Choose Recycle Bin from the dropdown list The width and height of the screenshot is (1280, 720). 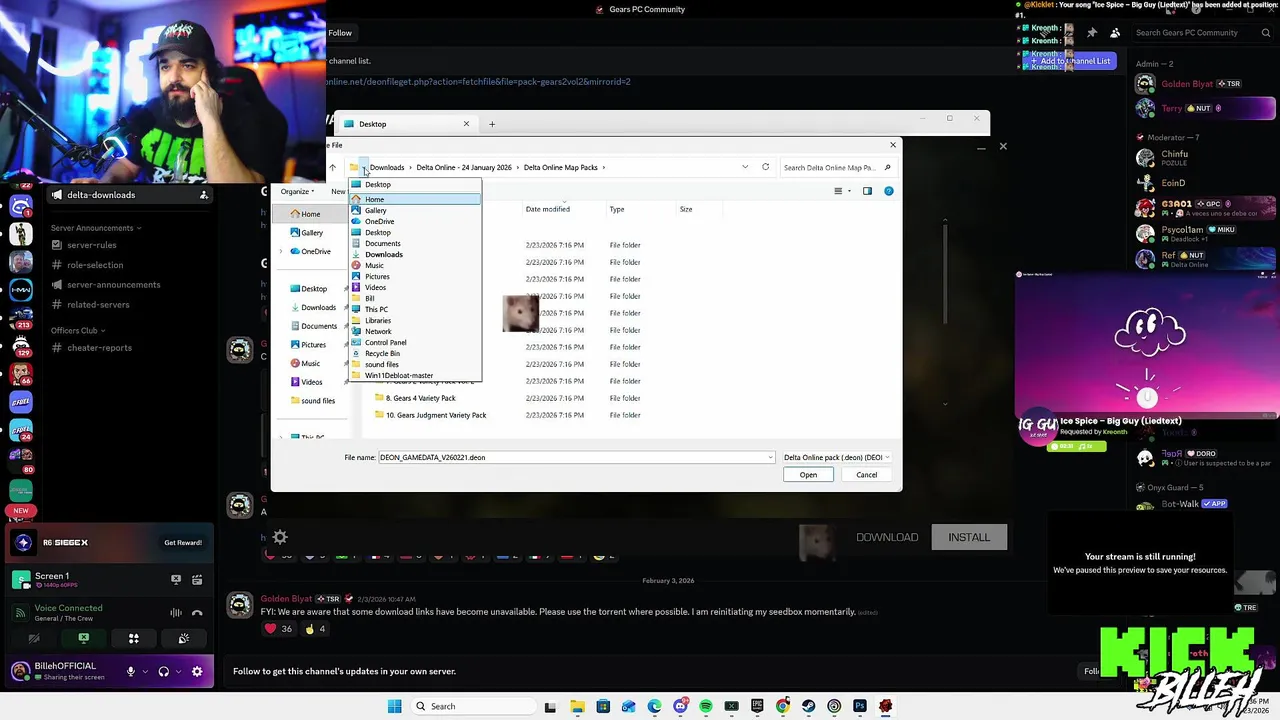[415, 353]
